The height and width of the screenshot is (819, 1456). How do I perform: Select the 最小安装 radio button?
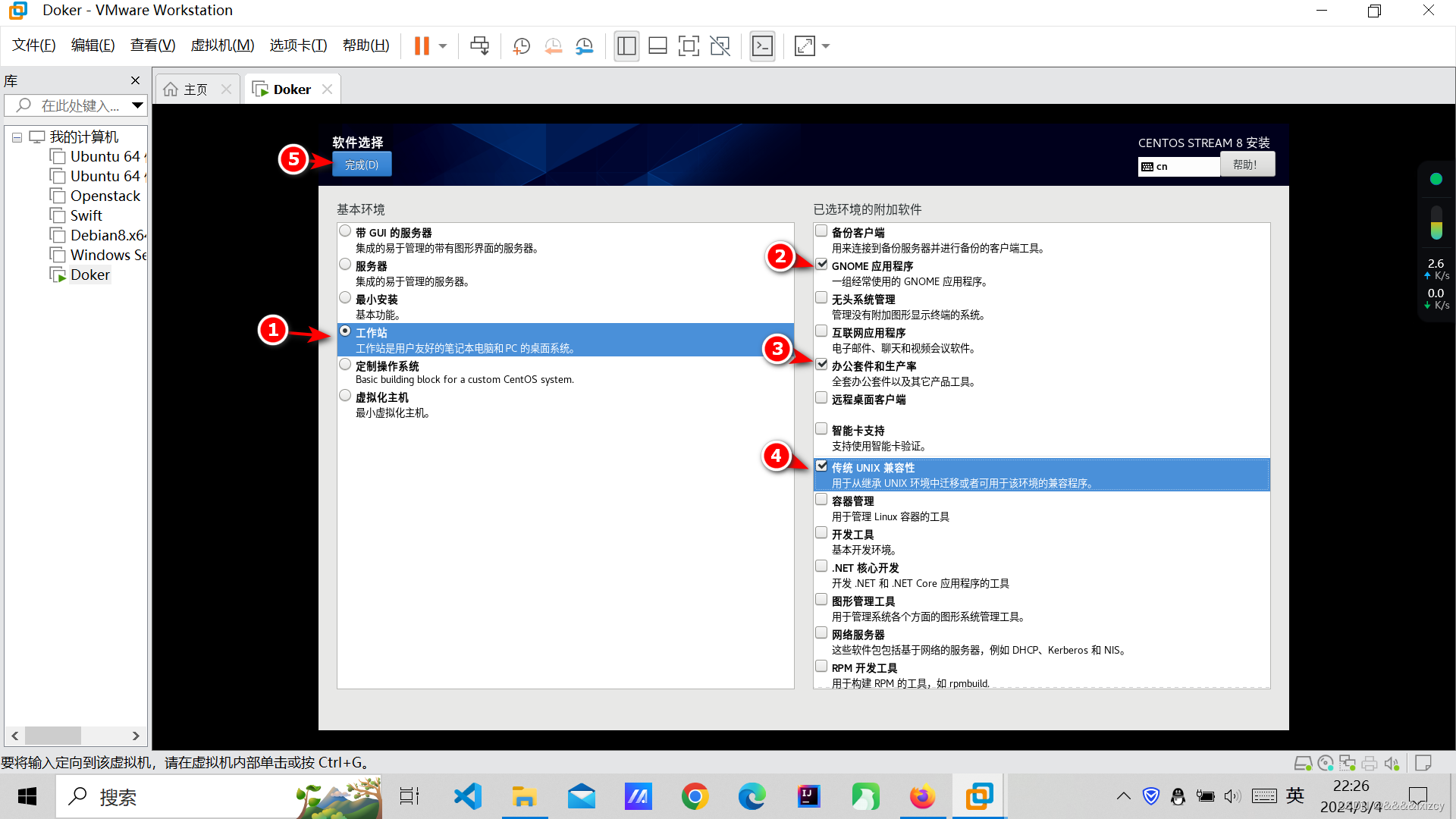click(345, 298)
